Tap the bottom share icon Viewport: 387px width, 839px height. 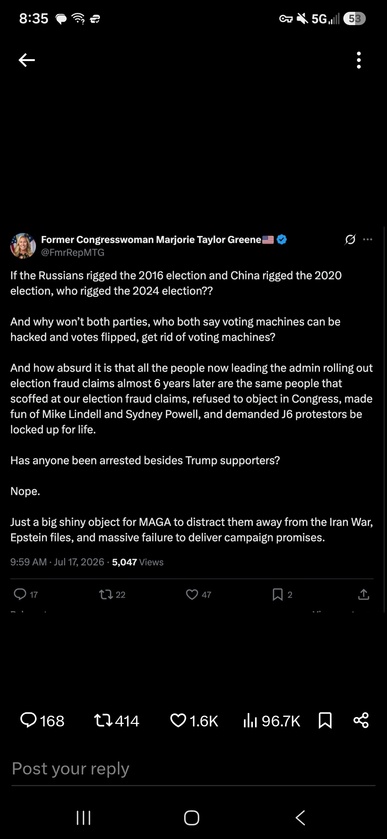[x=361, y=721]
